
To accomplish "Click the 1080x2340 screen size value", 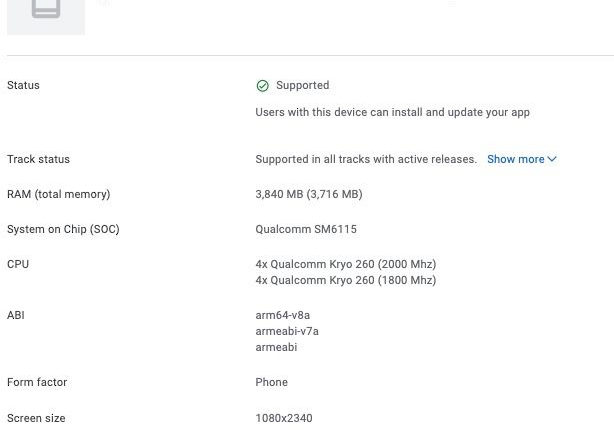I will tap(284, 418).
